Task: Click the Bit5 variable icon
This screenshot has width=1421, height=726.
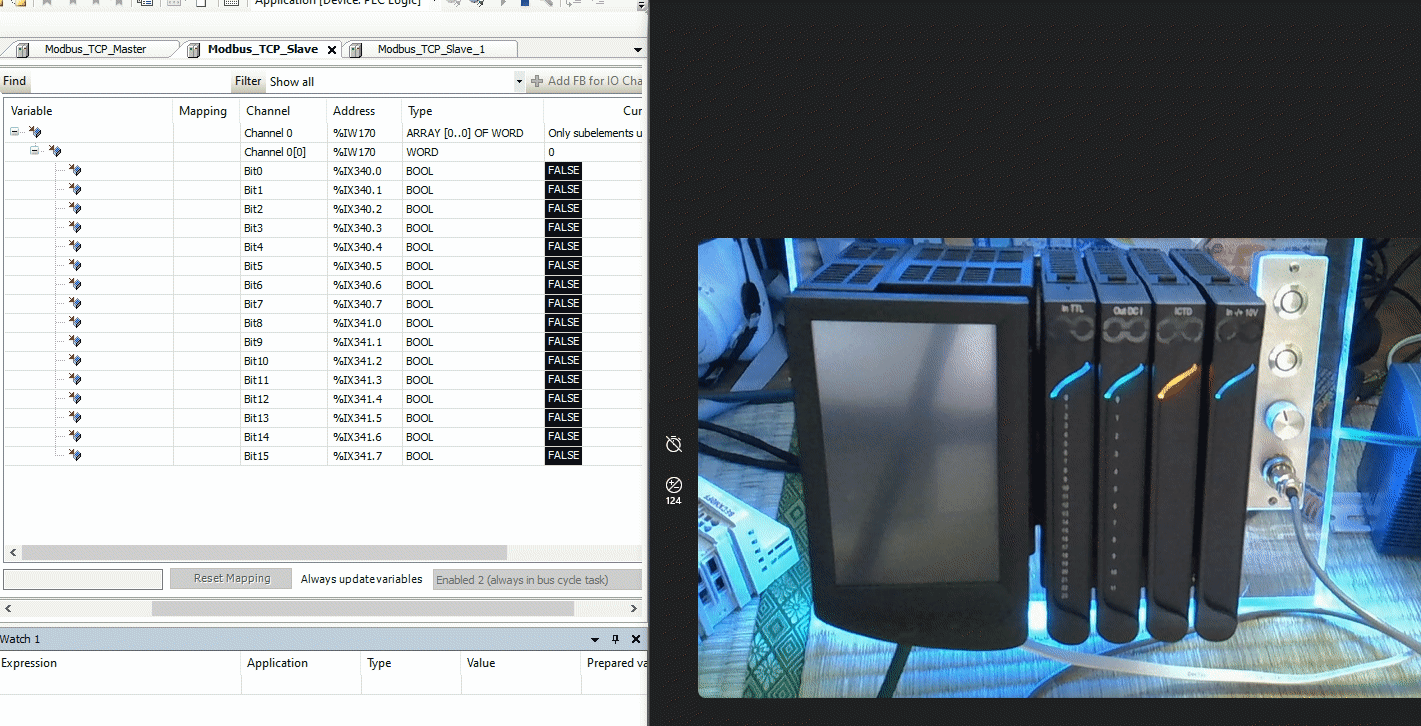Action: [x=75, y=266]
